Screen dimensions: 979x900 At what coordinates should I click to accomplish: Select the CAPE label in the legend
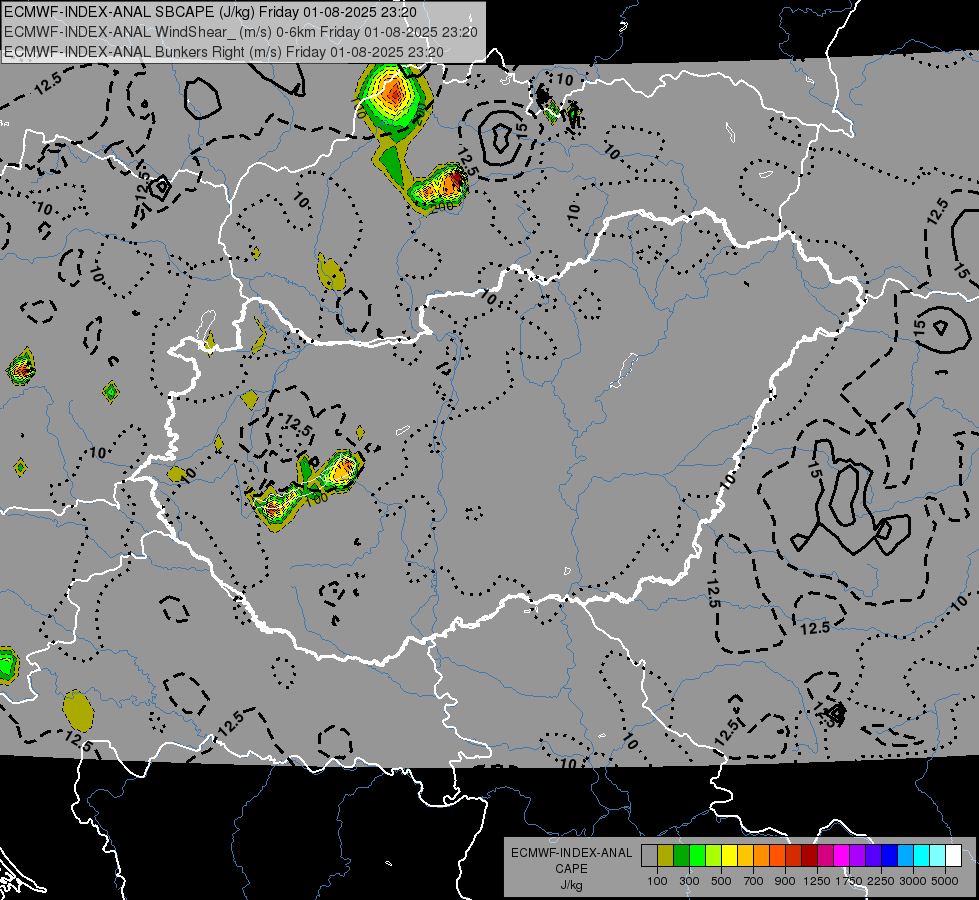(571, 869)
